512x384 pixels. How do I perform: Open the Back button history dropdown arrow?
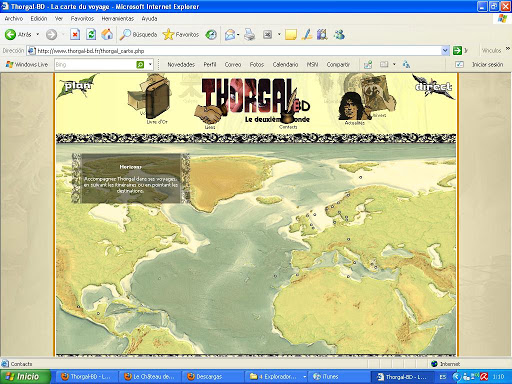(x=37, y=34)
